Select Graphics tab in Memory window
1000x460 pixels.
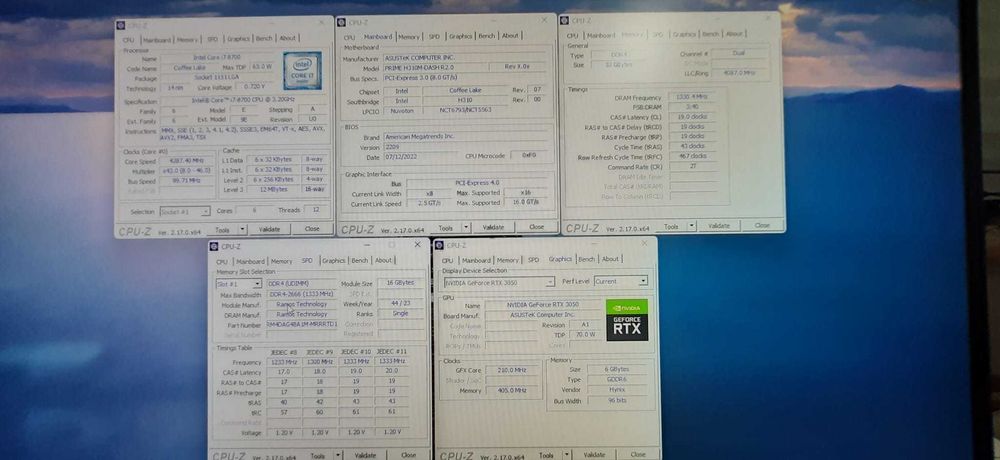(x=684, y=34)
